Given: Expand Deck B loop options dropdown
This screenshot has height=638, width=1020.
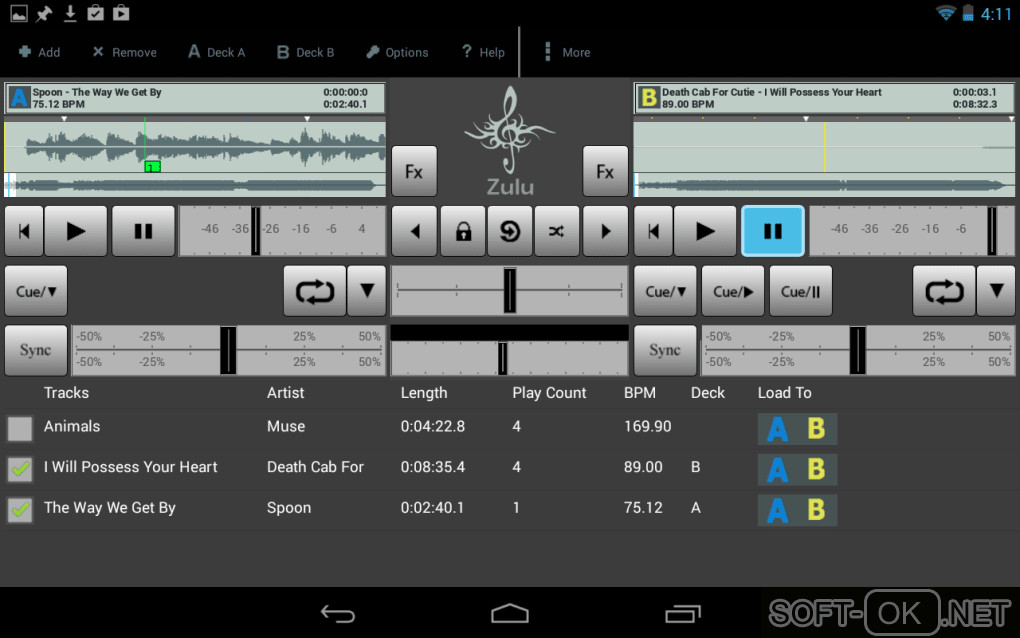Looking at the screenshot, I should [996, 291].
